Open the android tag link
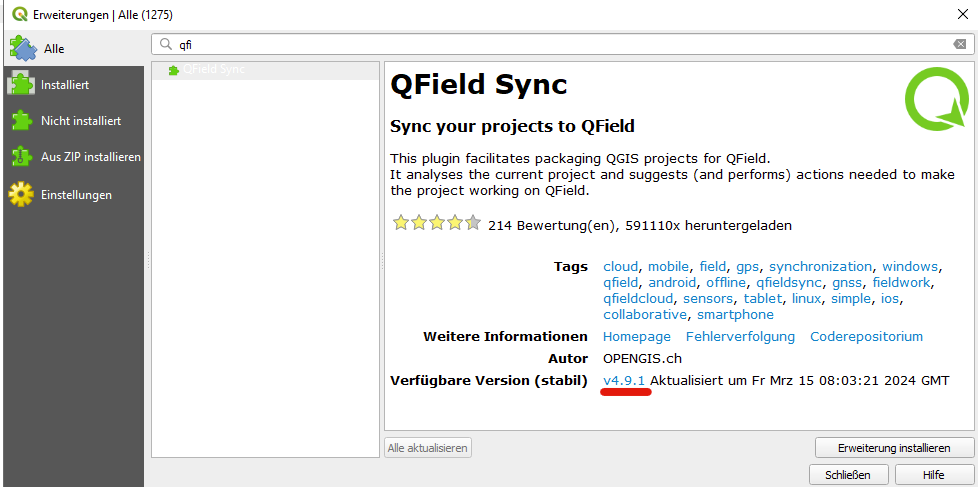Screen dimensions: 978x487 point(672,283)
